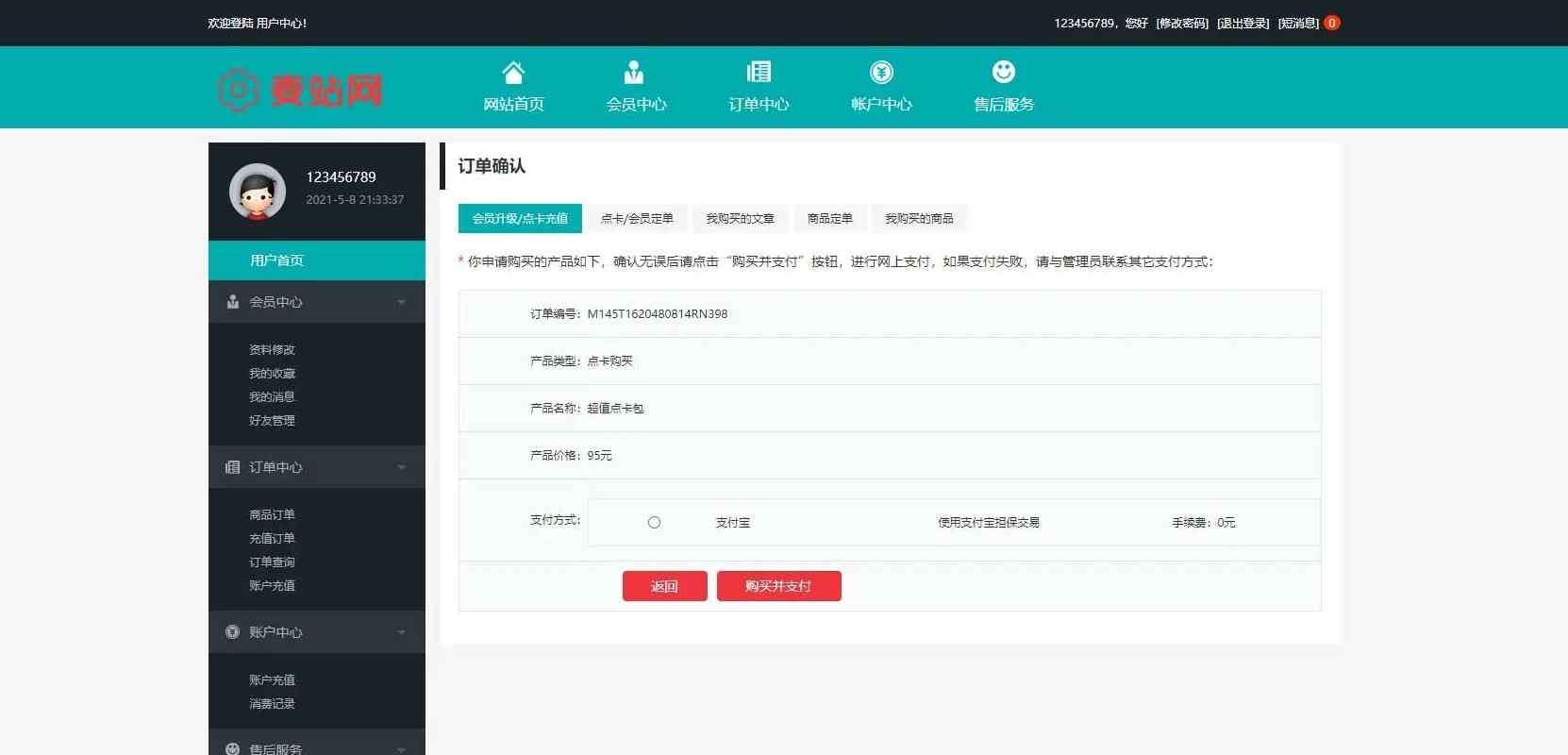Click the red 卖站网 site logo
The width and height of the screenshot is (1568, 755).
(300, 91)
